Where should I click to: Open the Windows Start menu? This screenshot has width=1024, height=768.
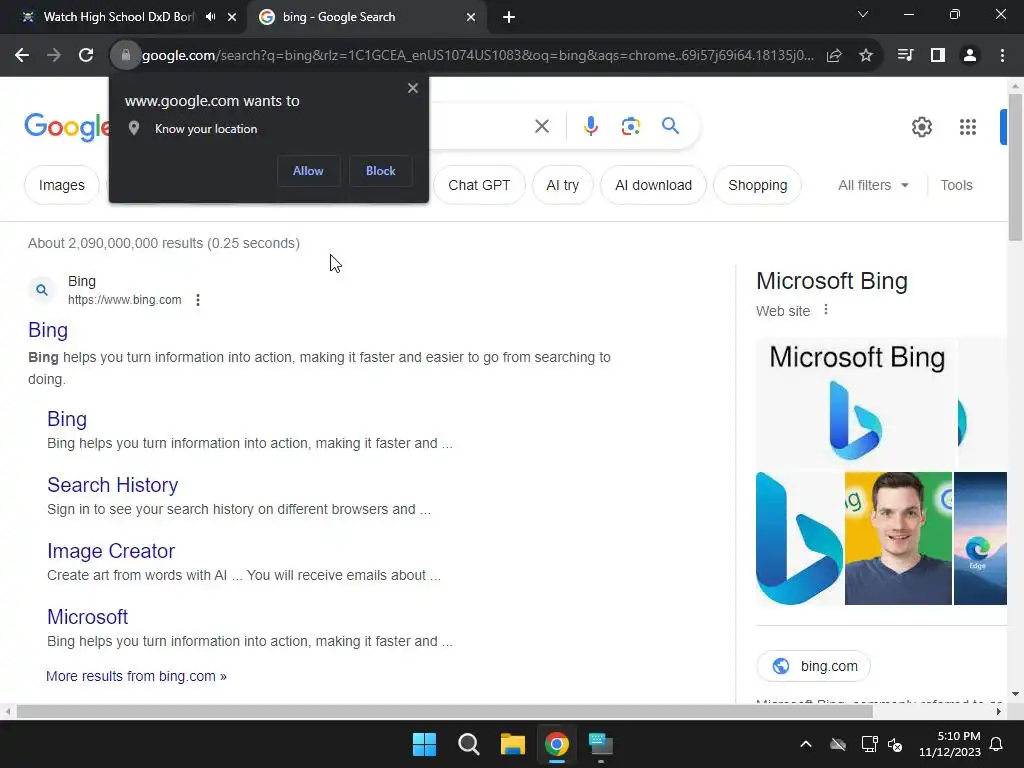[424, 744]
